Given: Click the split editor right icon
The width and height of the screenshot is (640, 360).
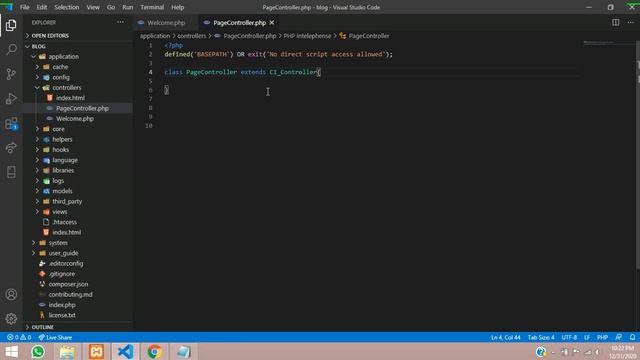Looking at the screenshot, I should [616, 22].
